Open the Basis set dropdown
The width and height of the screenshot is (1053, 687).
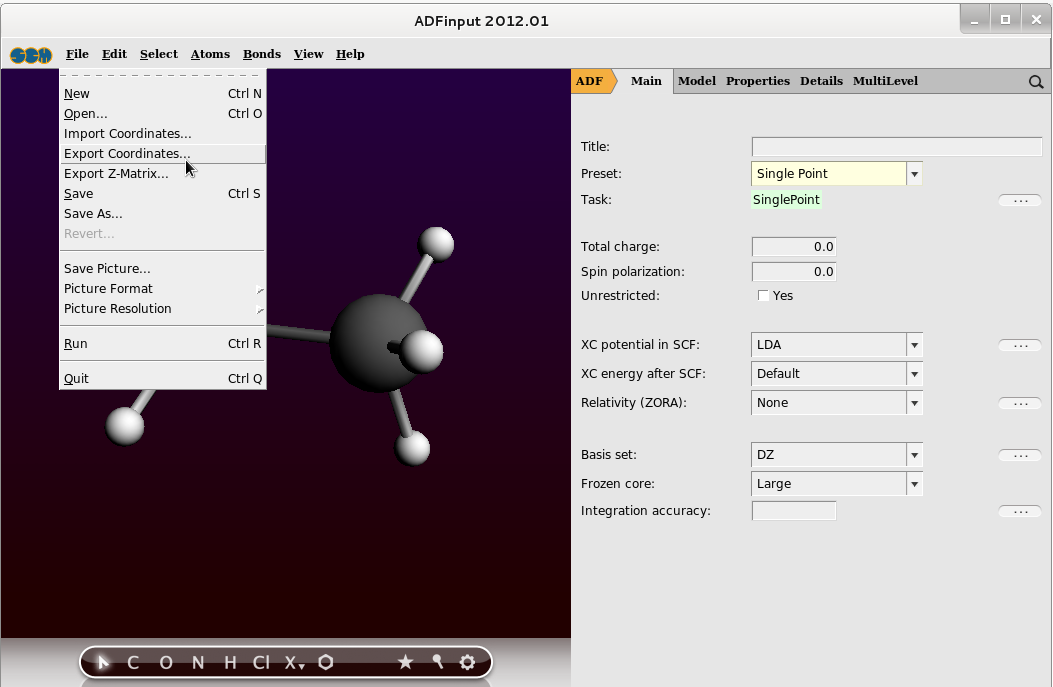click(x=914, y=455)
